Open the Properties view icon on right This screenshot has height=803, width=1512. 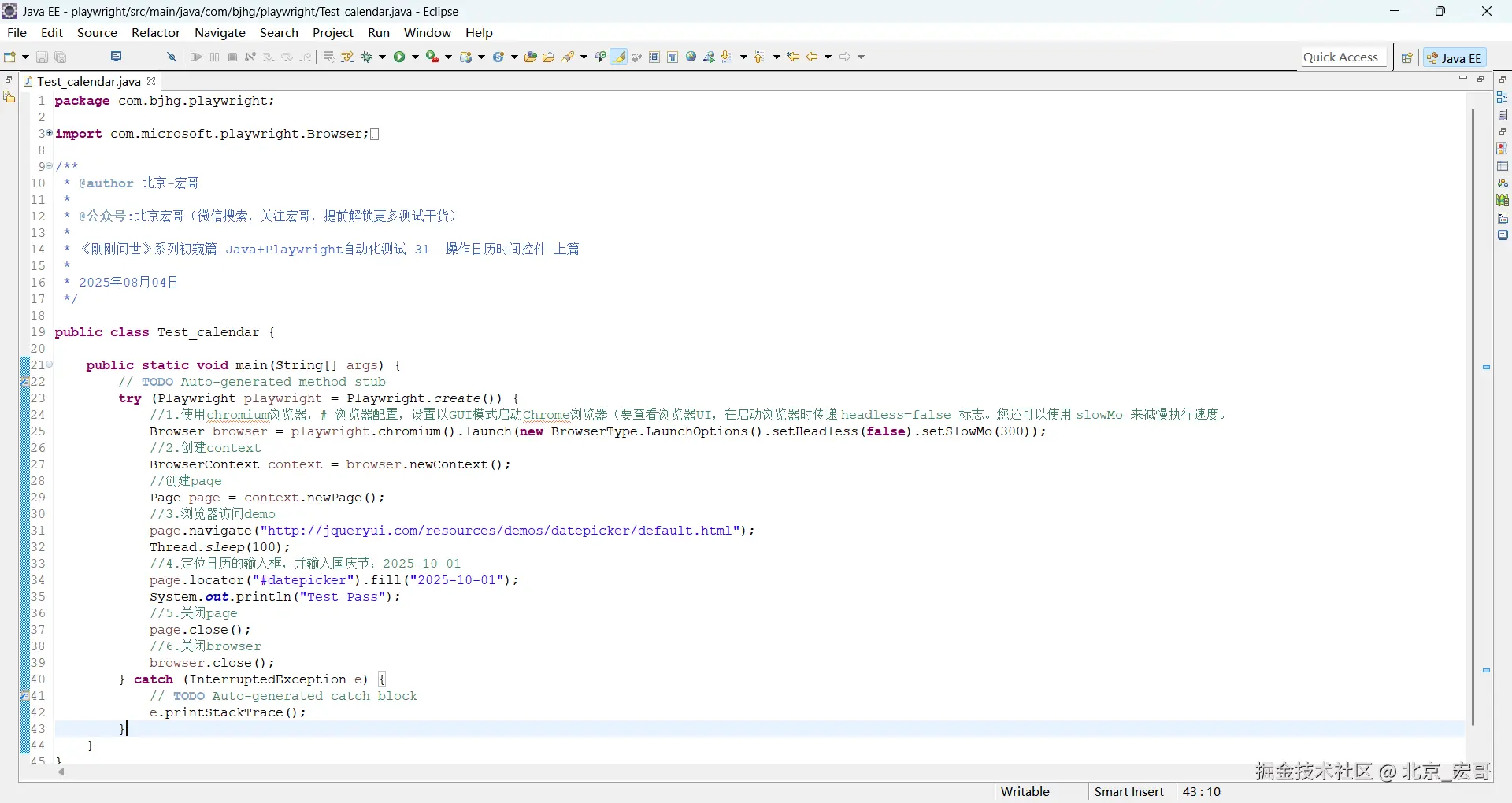tap(1503, 166)
